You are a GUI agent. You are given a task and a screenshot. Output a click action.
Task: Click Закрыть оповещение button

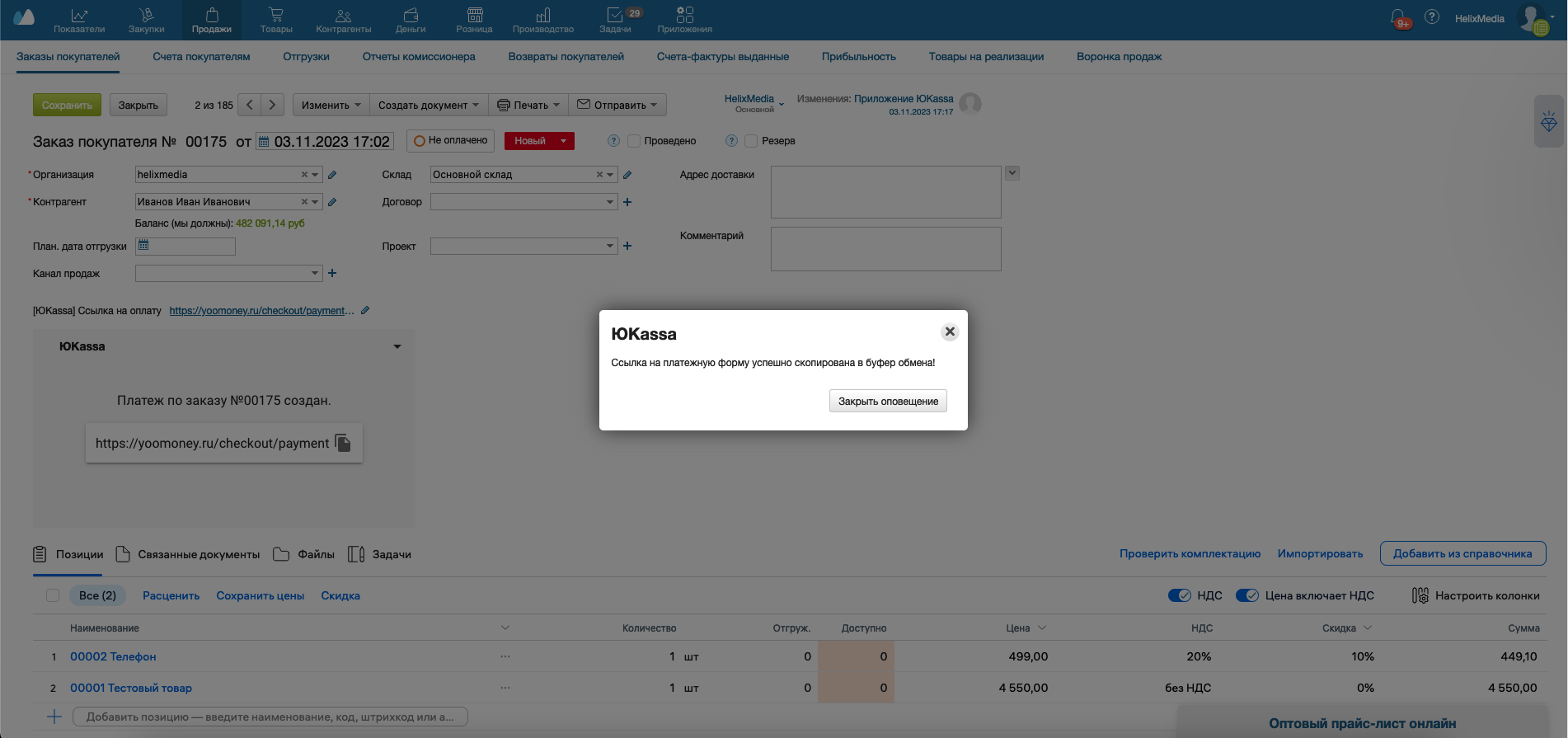(x=888, y=401)
